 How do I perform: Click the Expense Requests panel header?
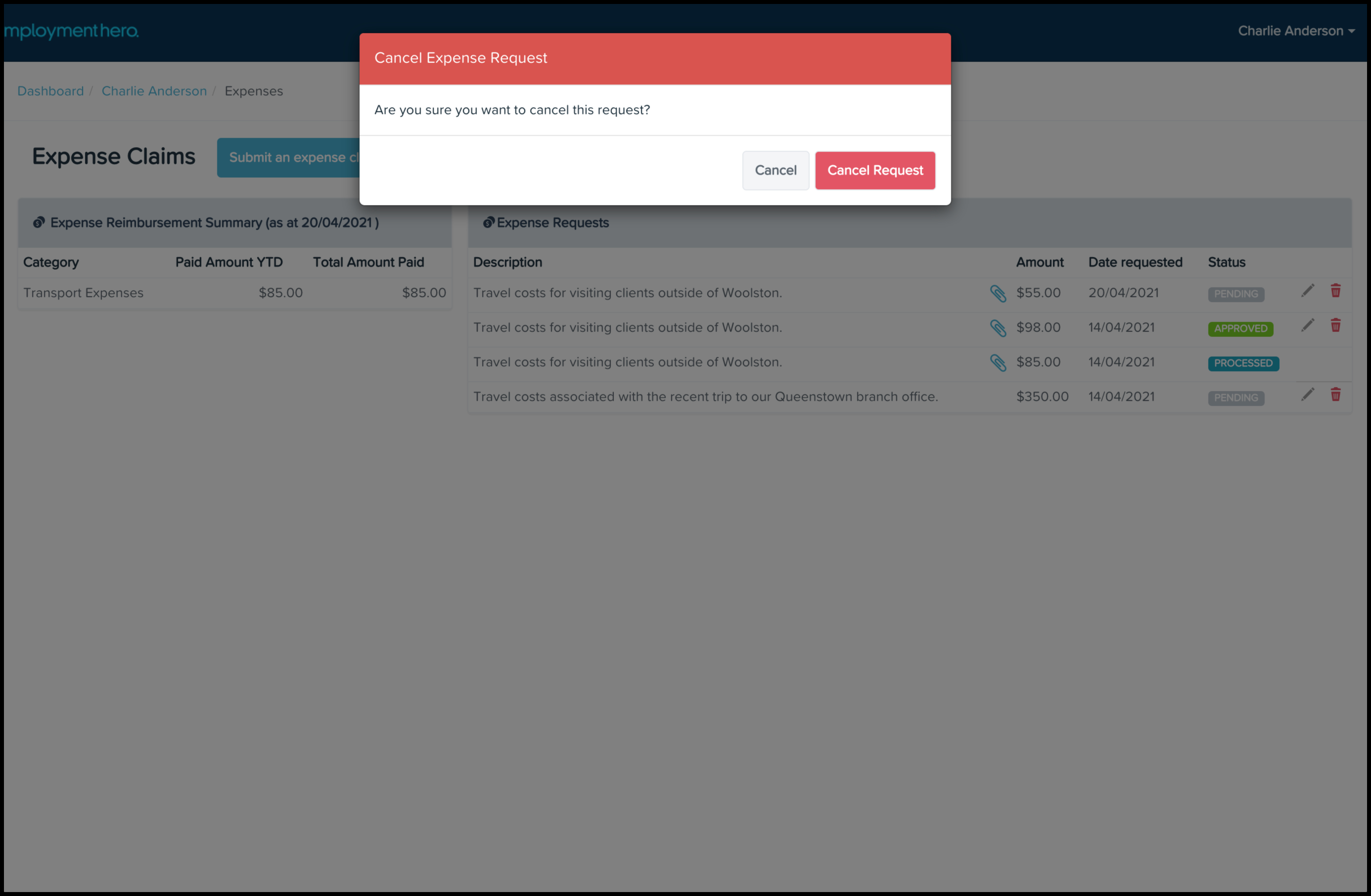[552, 223]
